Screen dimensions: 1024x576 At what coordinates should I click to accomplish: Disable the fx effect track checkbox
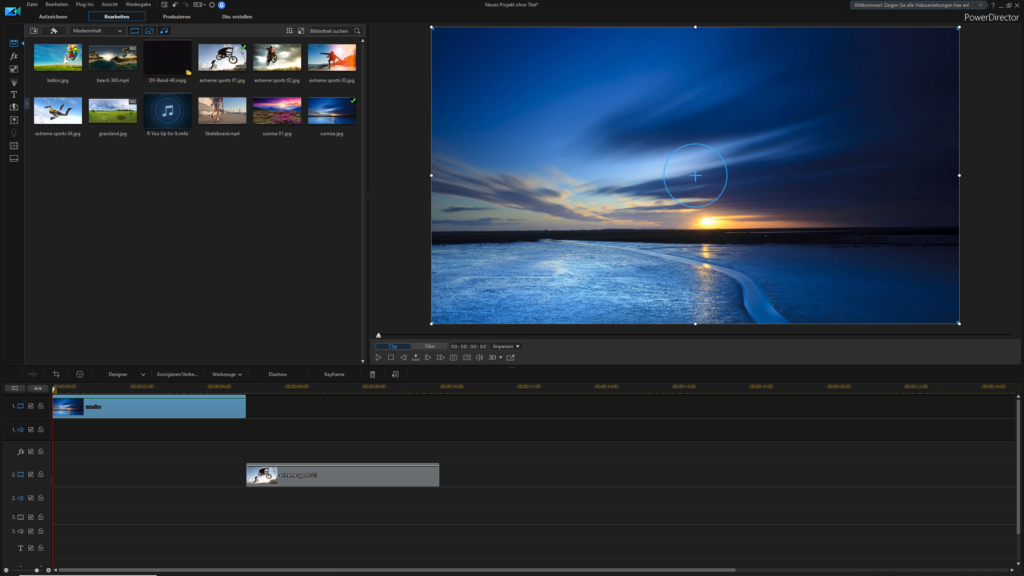click(31, 452)
